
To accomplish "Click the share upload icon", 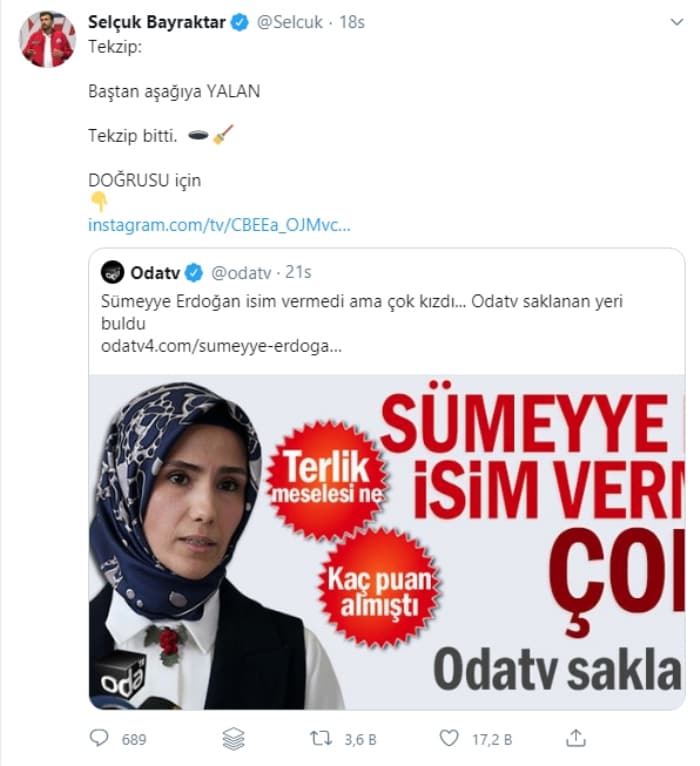I will click(x=575, y=738).
